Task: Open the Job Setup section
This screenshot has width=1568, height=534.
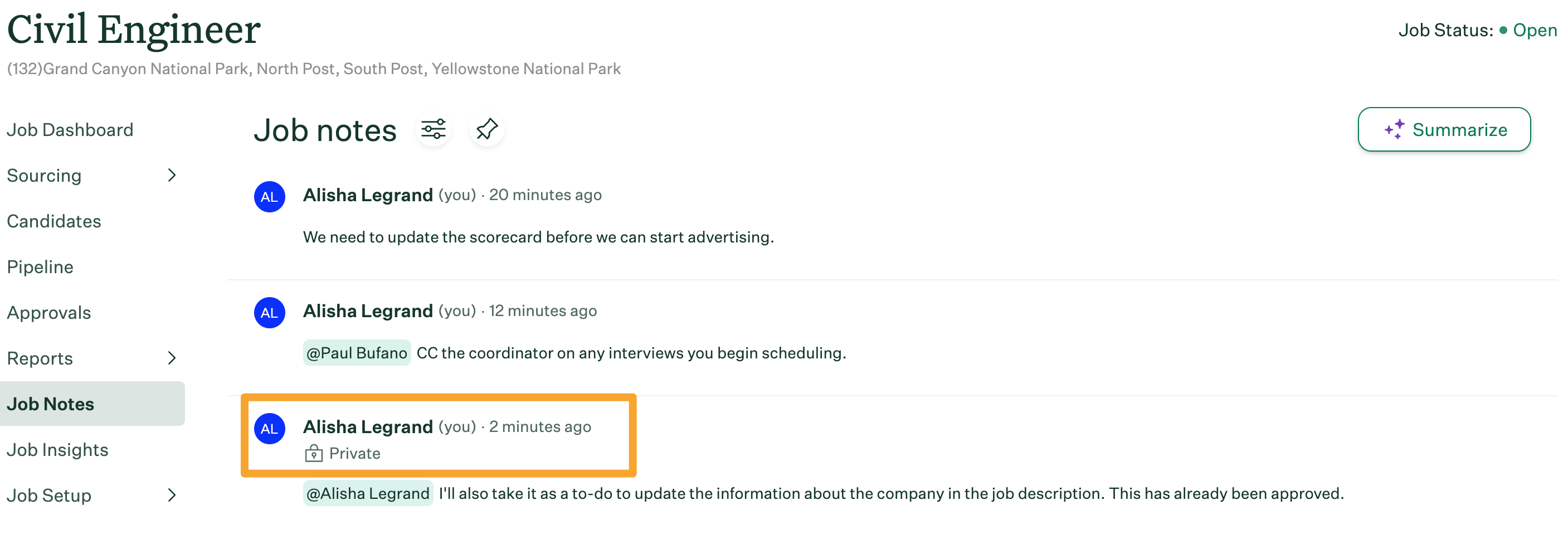Action: coord(49,494)
